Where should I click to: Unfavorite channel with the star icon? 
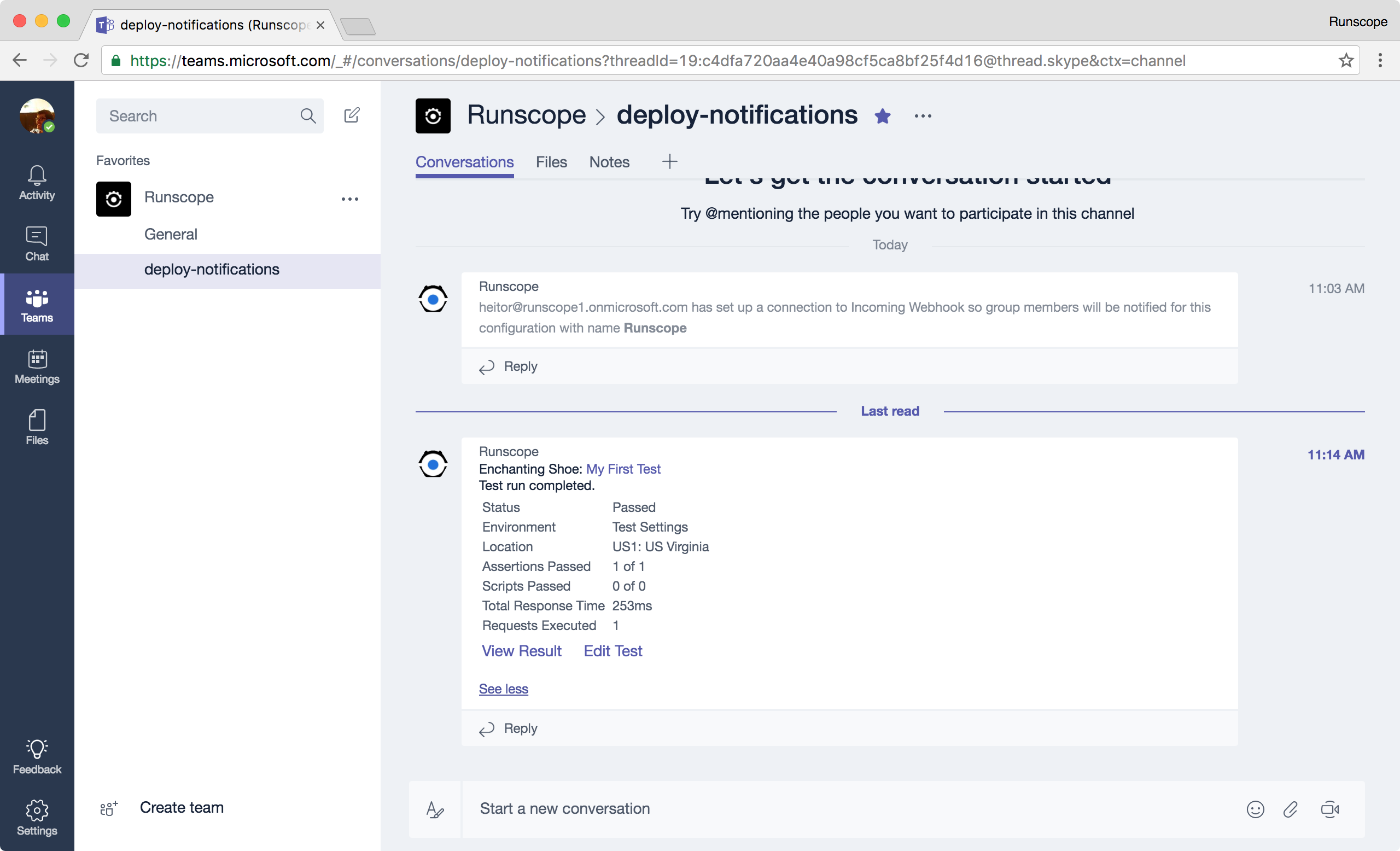coord(883,116)
